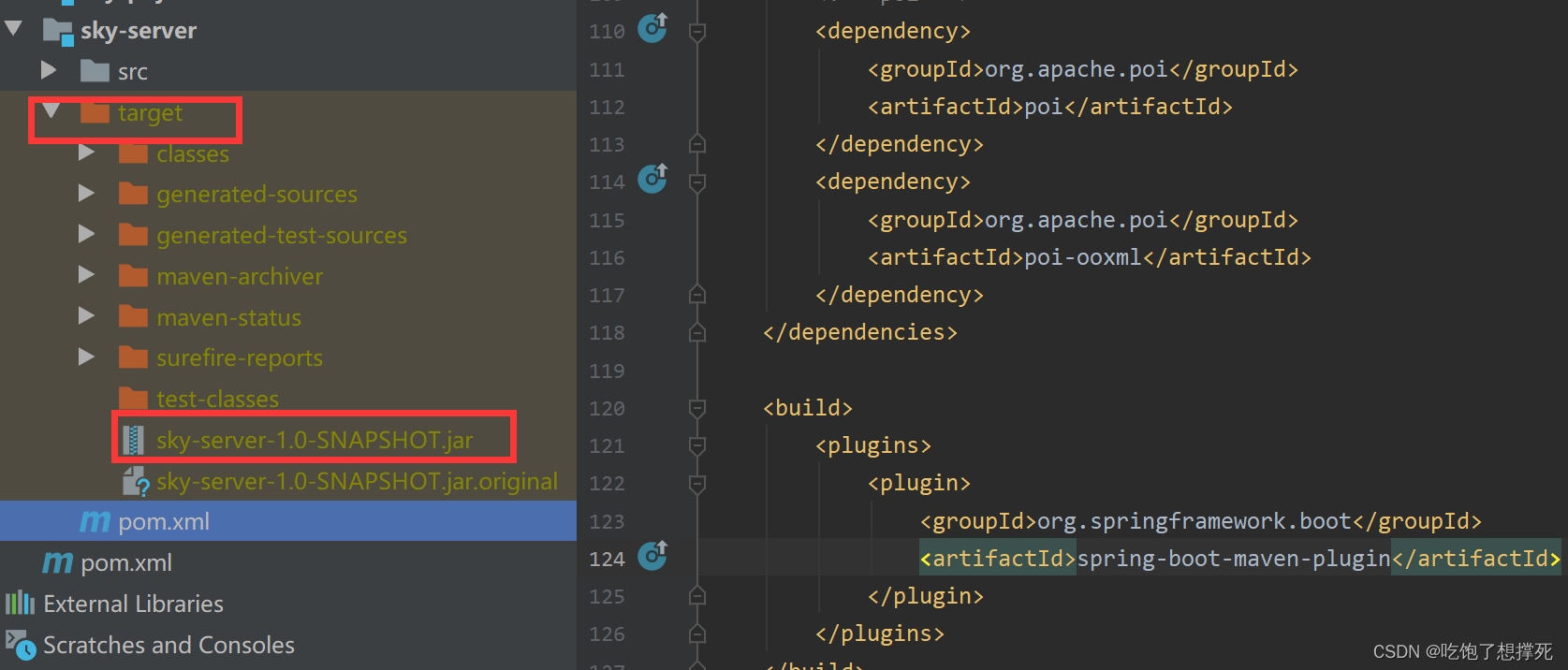Expand the surefire-reports folder
Image resolution: width=1568 pixels, height=670 pixels.
tap(86, 357)
